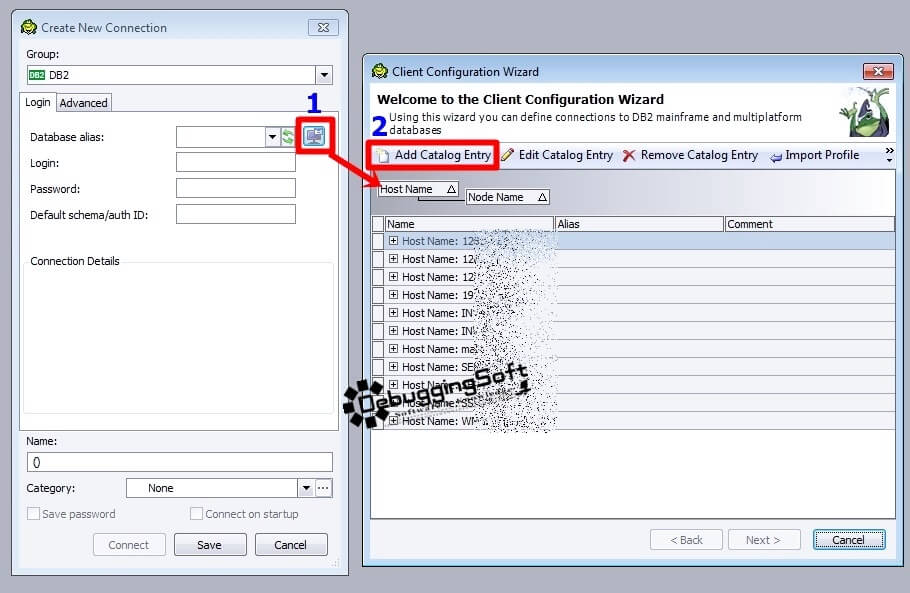Viewport: 910px width, 593px height.
Task: Switch to the Advanced tab
Action: point(83,102)
